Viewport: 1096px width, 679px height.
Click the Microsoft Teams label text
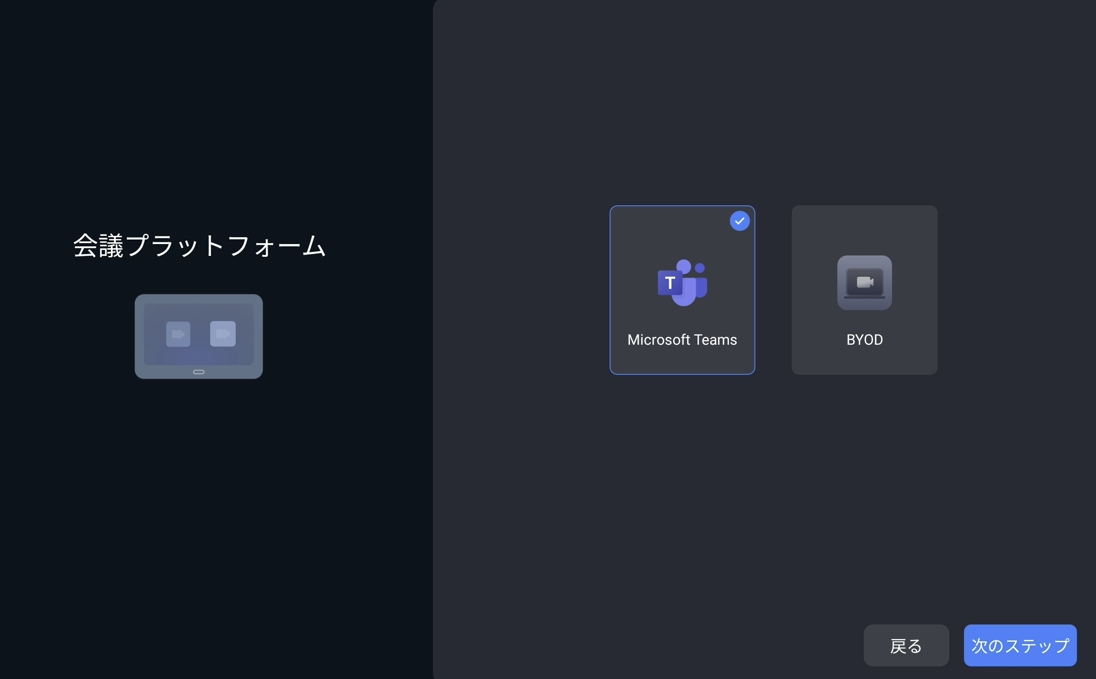tap(682, 340)
